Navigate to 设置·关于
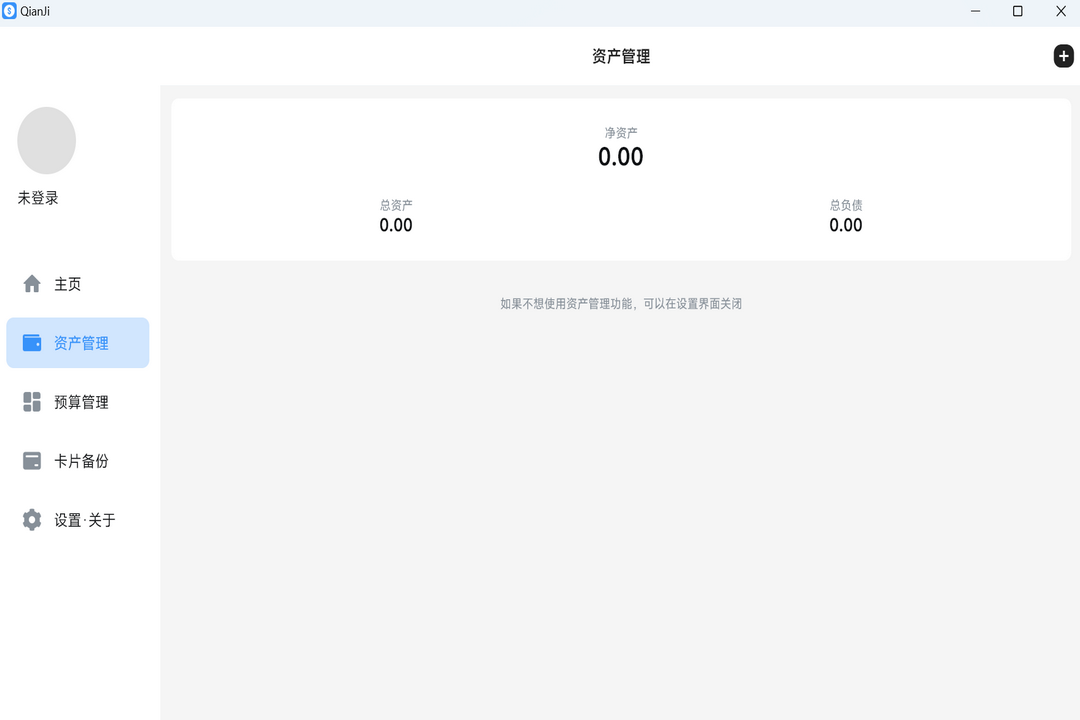The image size is (1080, 720). coord(84,519)
